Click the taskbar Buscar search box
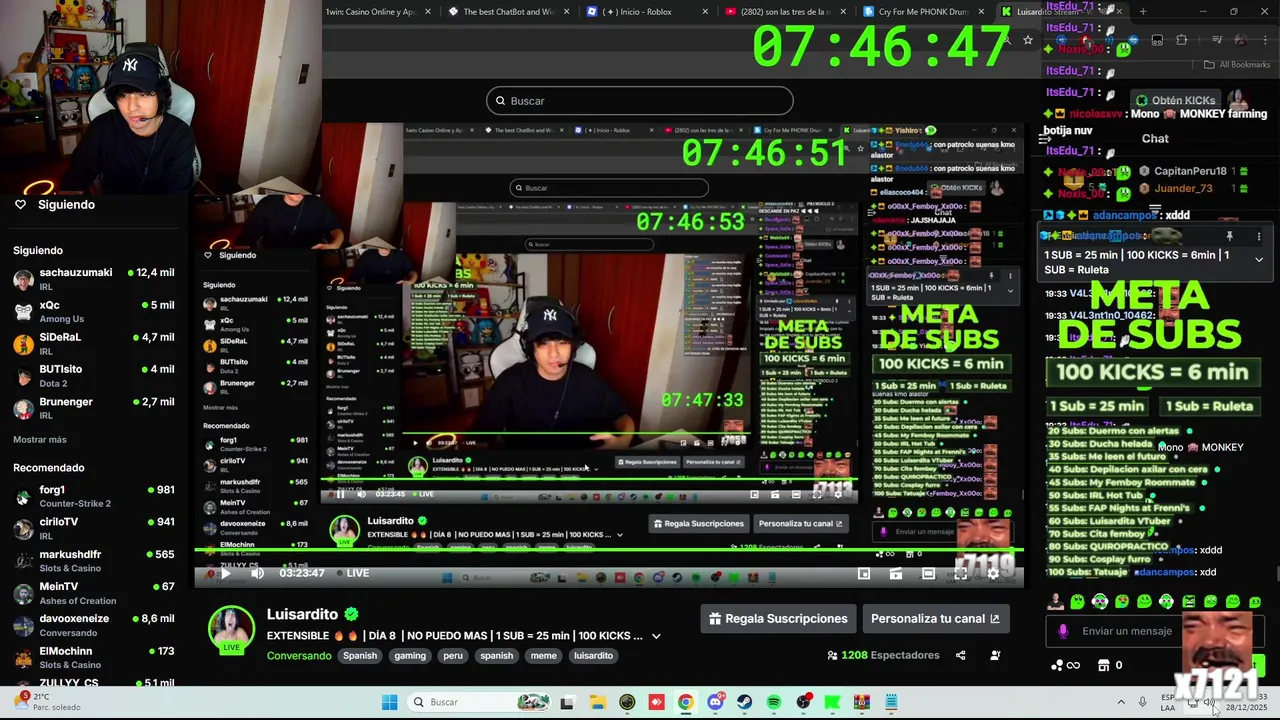1280x720 pixels. pos(477,702)
